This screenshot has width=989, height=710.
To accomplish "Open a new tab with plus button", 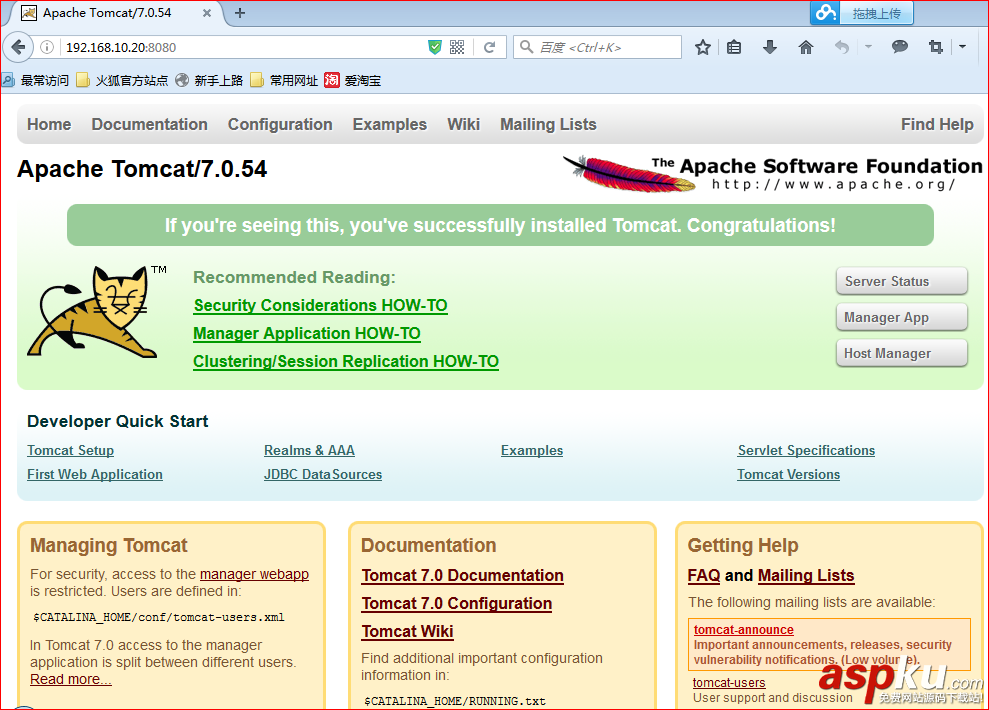I will (240, 13).
